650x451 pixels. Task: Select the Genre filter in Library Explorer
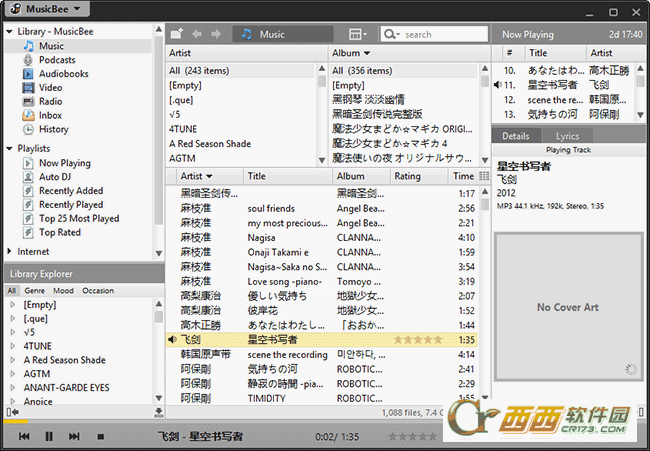click(x=34, y=290)
